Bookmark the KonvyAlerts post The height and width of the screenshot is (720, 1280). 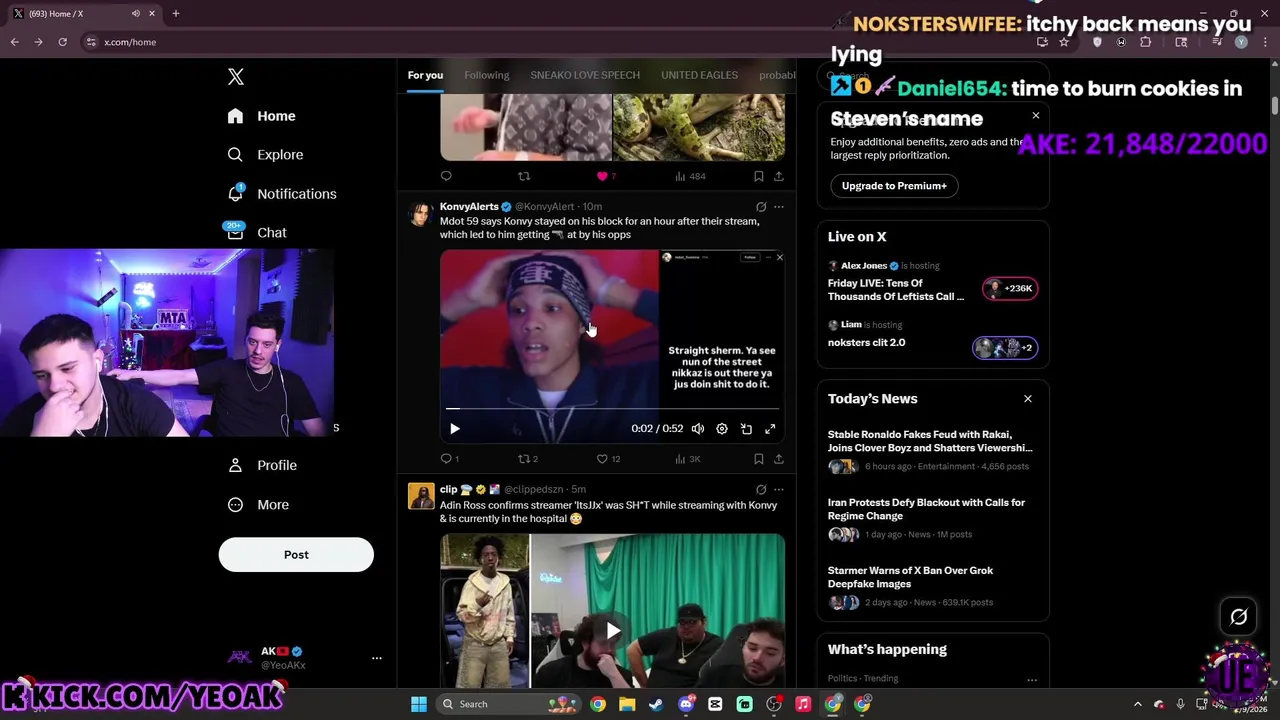759,459
